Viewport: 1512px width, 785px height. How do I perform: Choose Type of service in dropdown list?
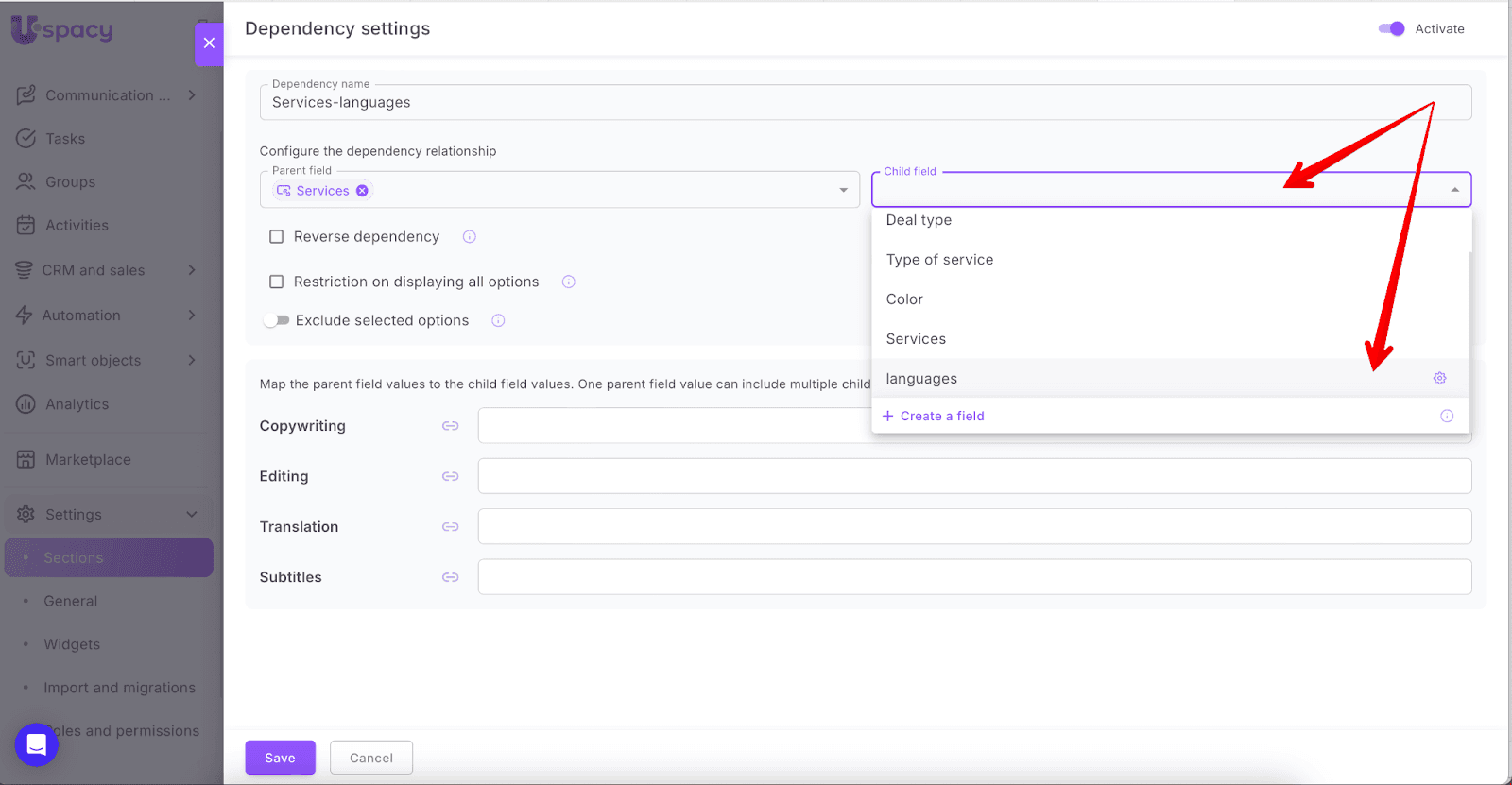[x=939, y=260]
